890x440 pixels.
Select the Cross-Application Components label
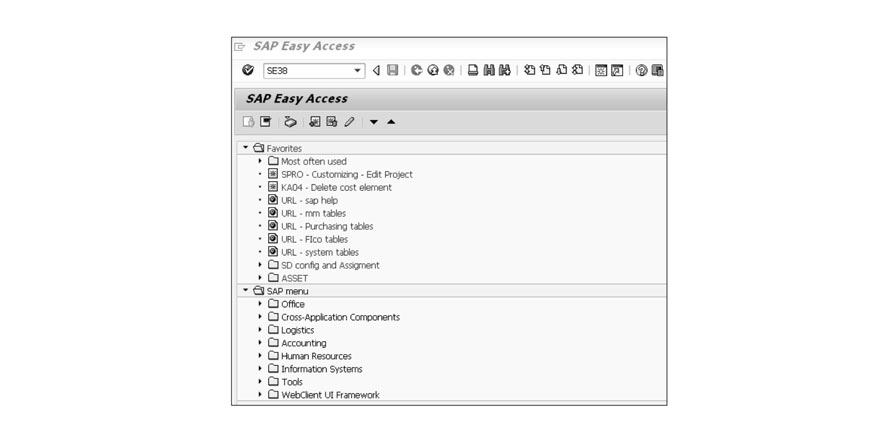(x=341, y=317)
